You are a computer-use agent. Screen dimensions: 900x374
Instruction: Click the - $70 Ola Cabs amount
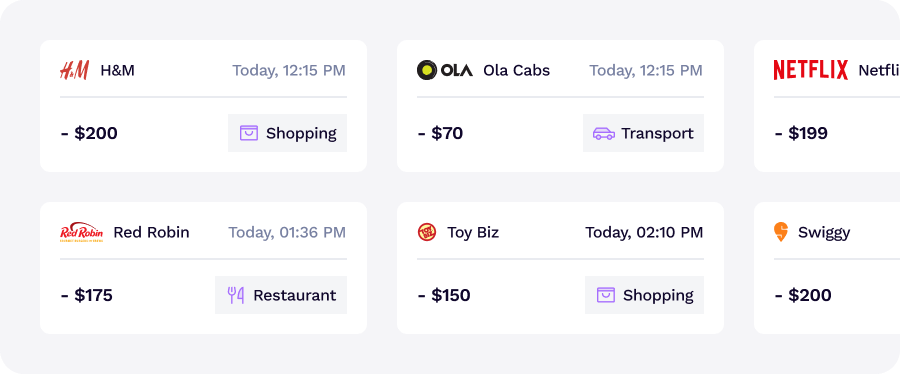440,134
